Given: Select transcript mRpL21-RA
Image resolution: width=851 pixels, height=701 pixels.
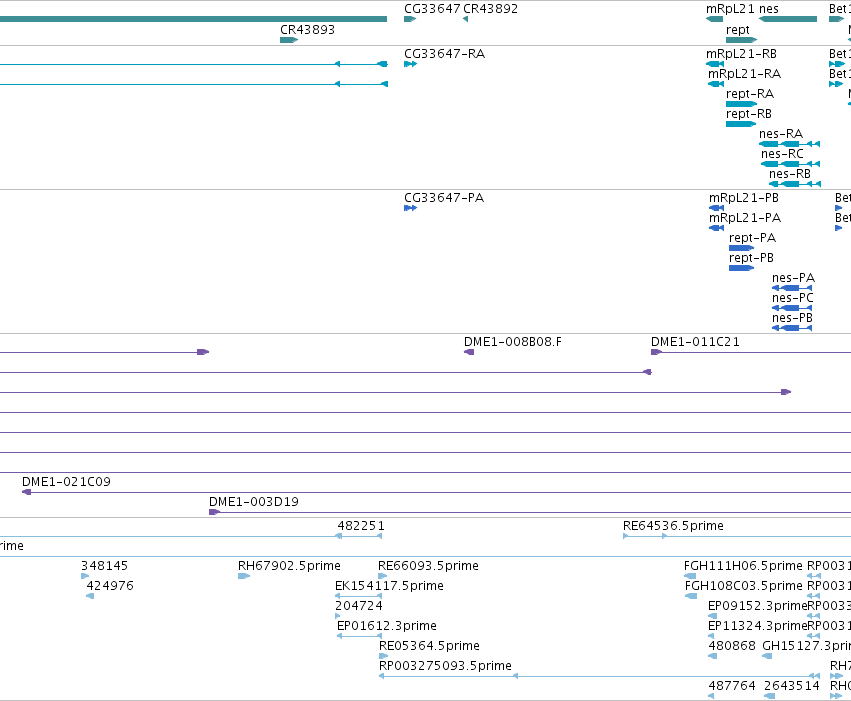Looking at the screenshot, I should (x=744, y=73).
